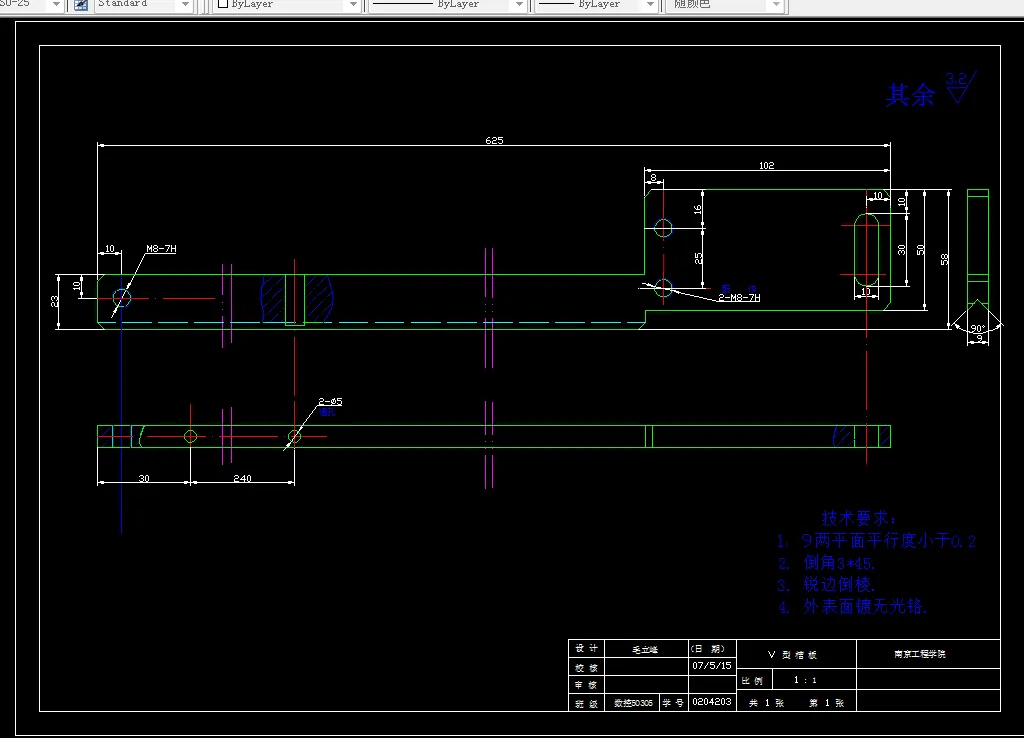Image resolution: width=1024 pixels, height=738 pixels.
Task: Select the 1:1 scale value
Action: point(805,680)
